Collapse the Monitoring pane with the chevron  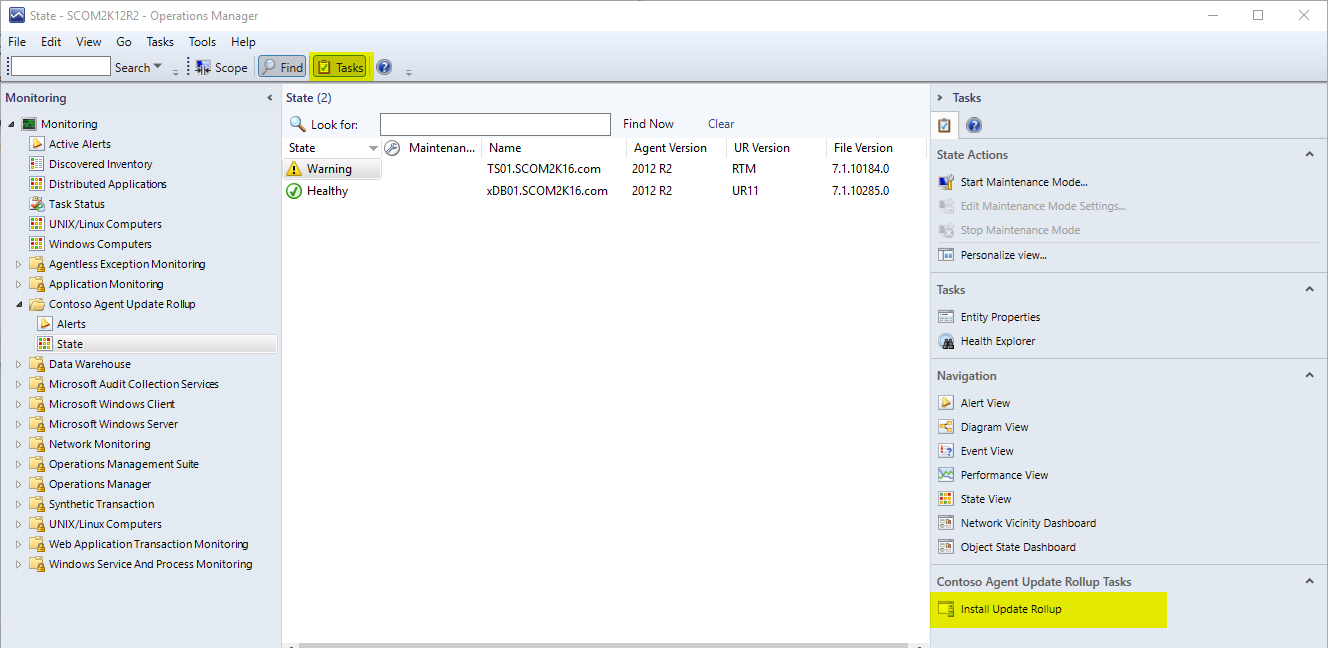[x=269, y=98]
